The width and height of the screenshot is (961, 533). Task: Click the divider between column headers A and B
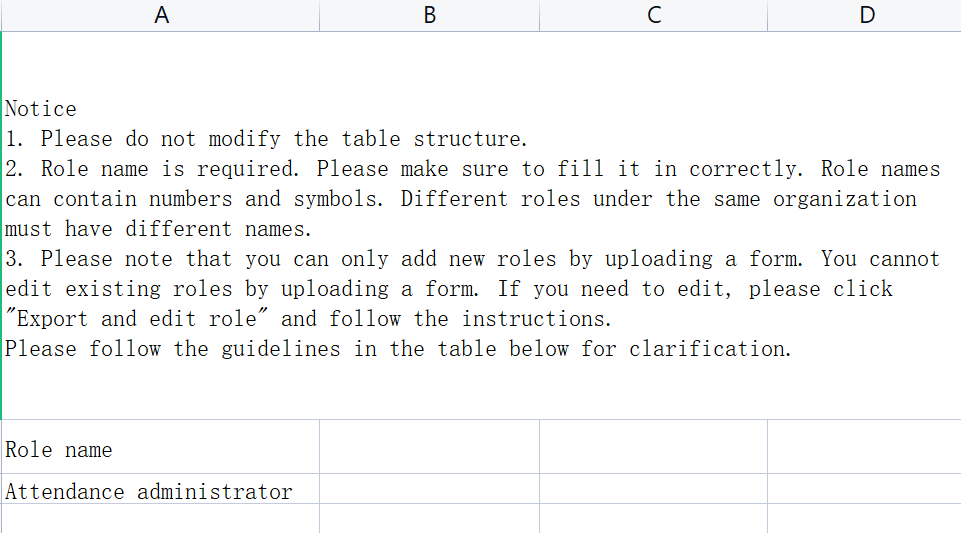[x=320, y=15]
